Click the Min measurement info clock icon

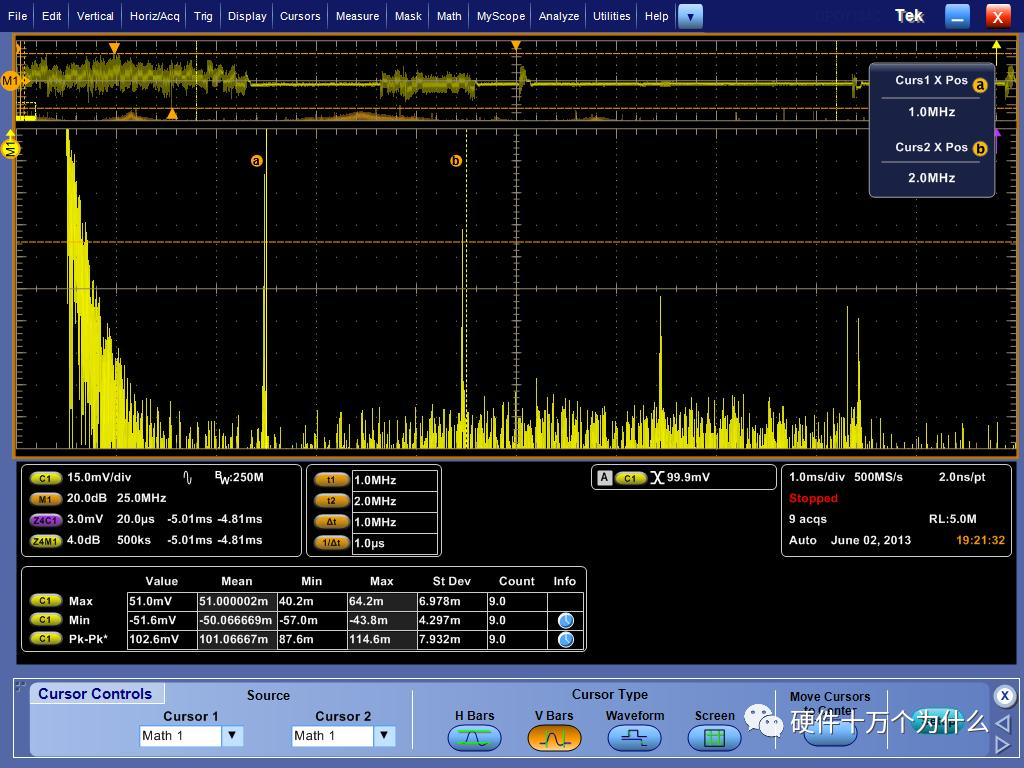pyautogui.click(x=565, y=620)
